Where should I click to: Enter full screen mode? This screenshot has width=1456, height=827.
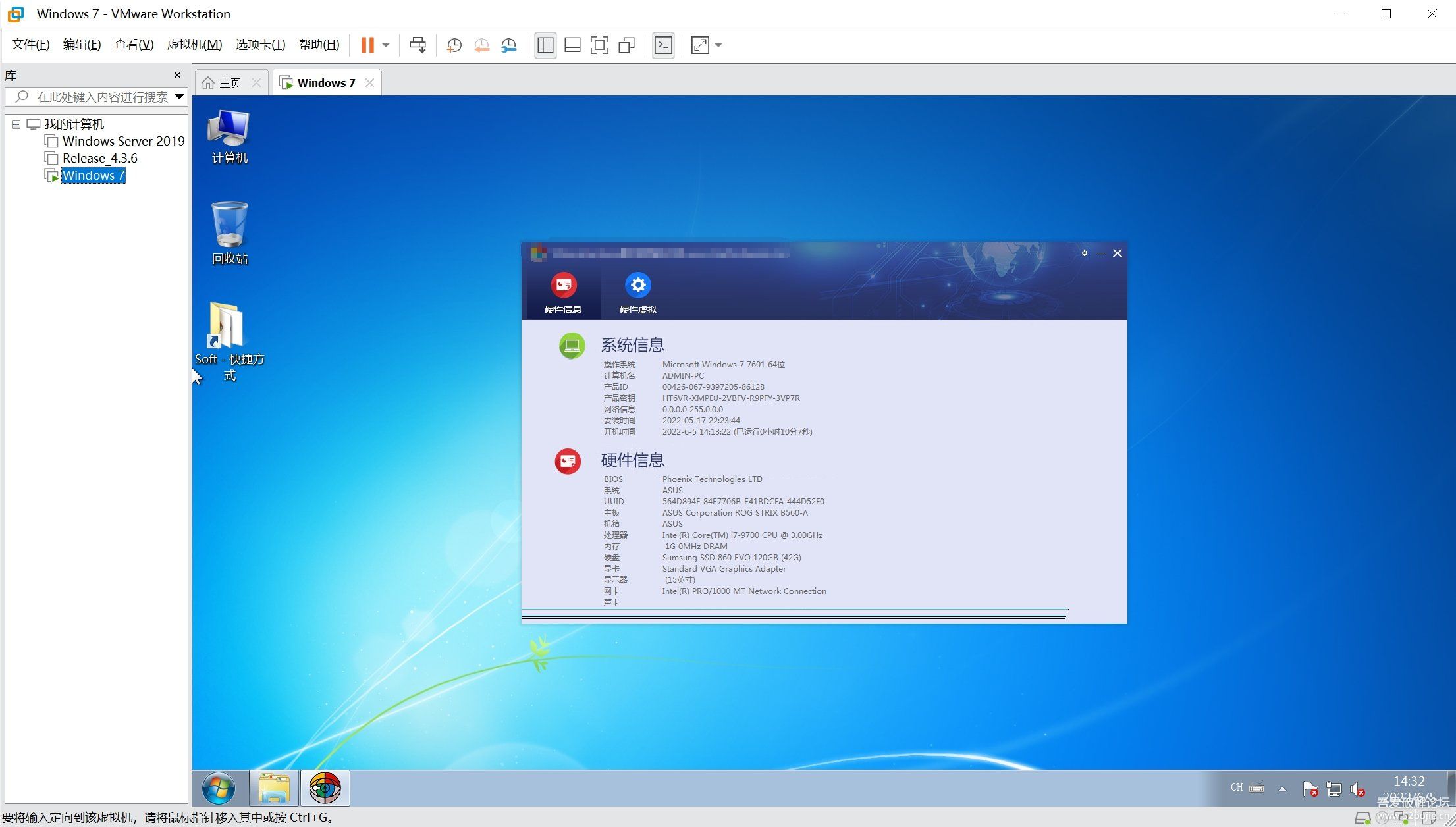(599, 45)
